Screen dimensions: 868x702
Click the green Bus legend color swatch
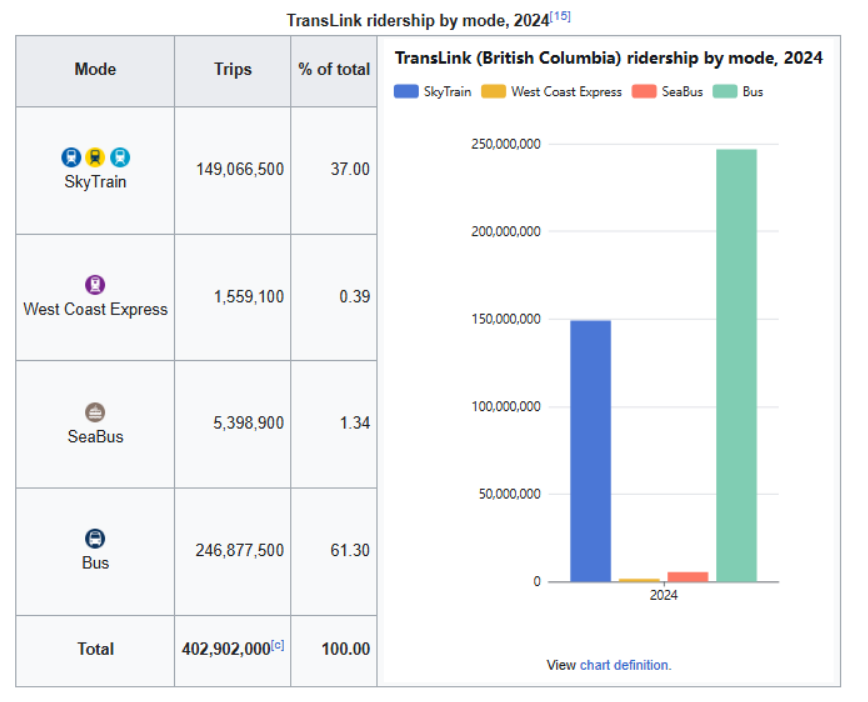pyautogui.click(x=726, y=91)
